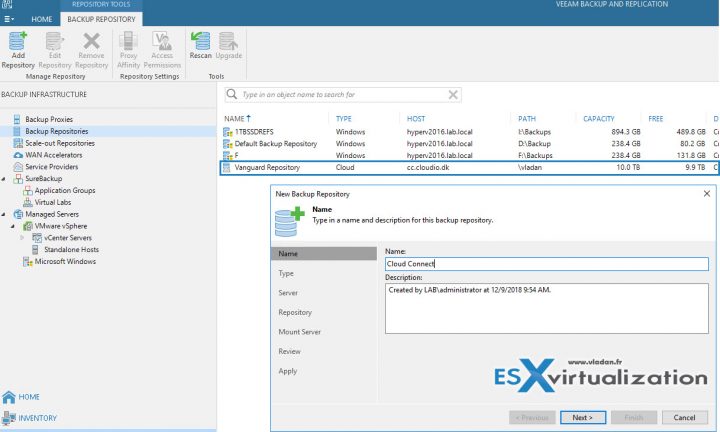This screenshot has height=432, width=720.
Task: Select Default Backup Repository row
Action: (469, 144)
